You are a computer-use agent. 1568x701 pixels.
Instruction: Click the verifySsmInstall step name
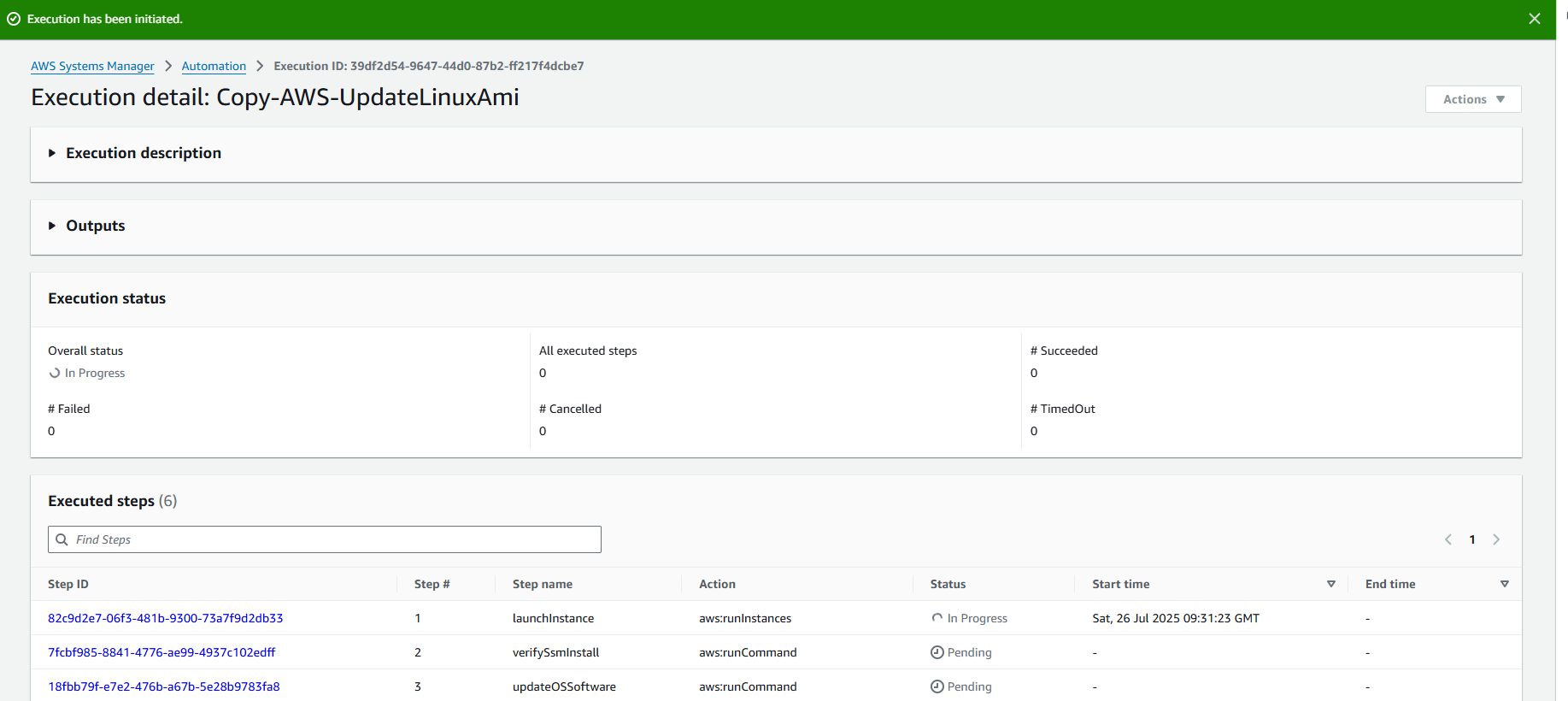tap(556, 652)
